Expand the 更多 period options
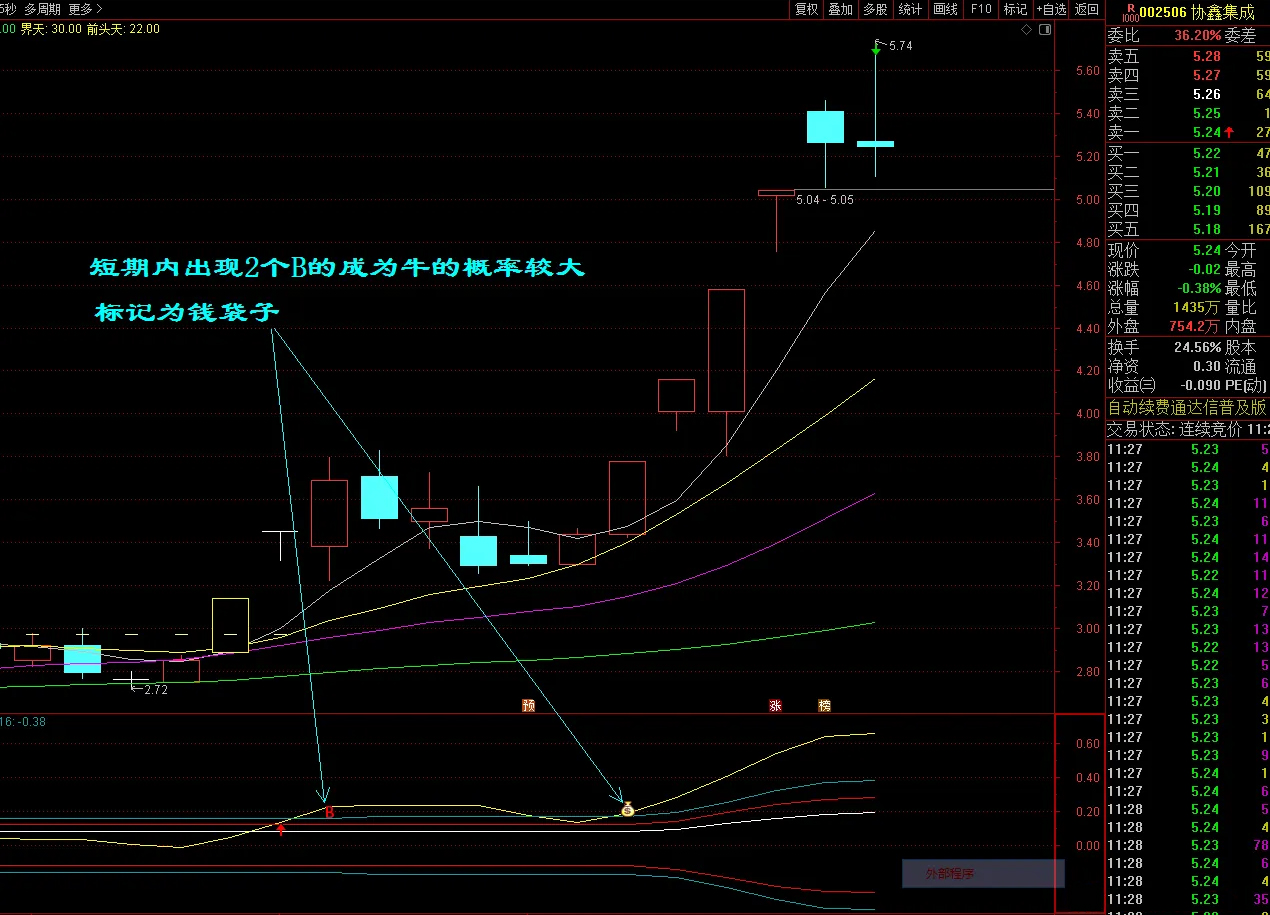 tap(85, 9)
